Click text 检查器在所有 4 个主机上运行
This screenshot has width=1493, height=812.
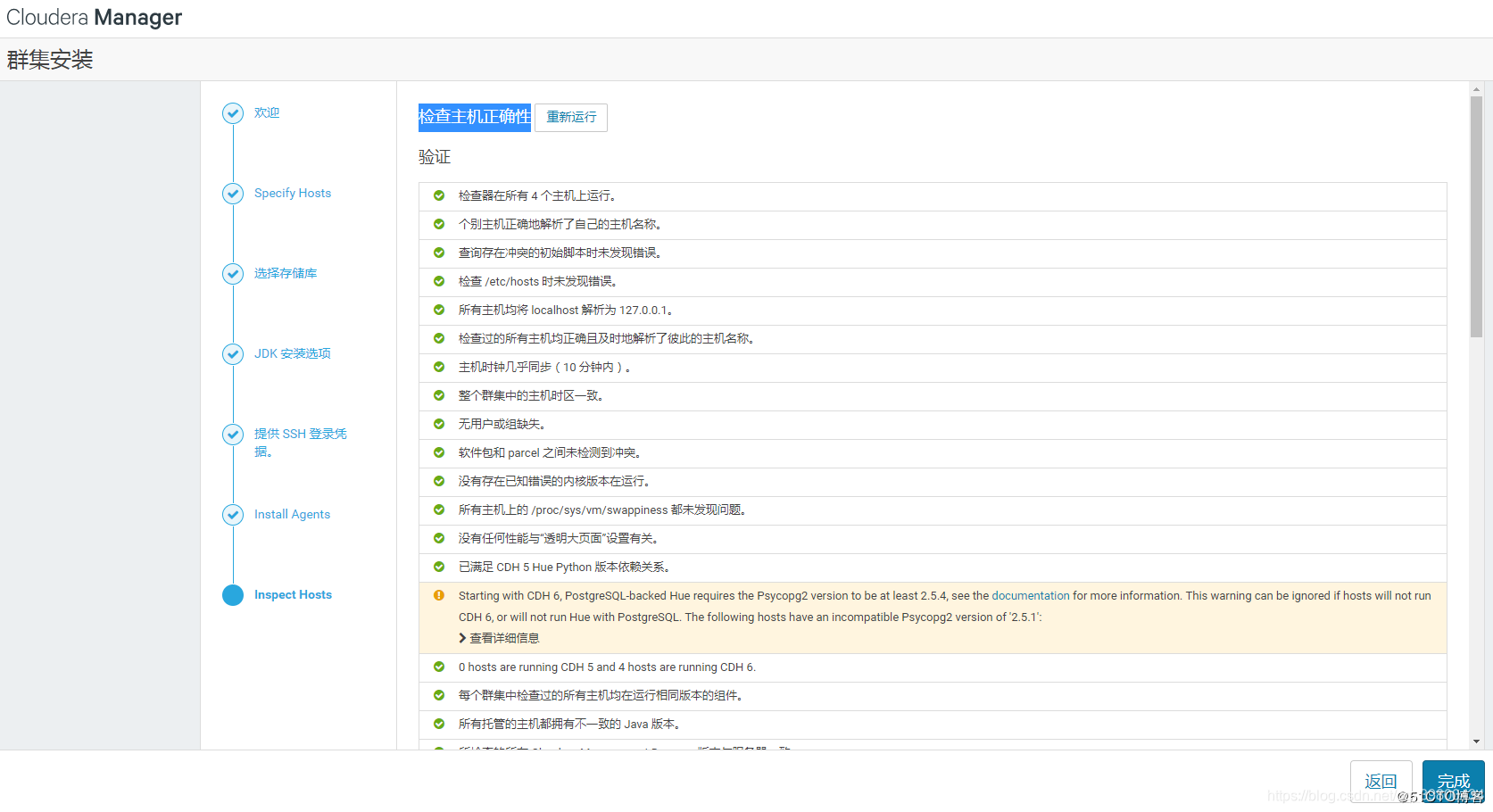coord(537,195)
